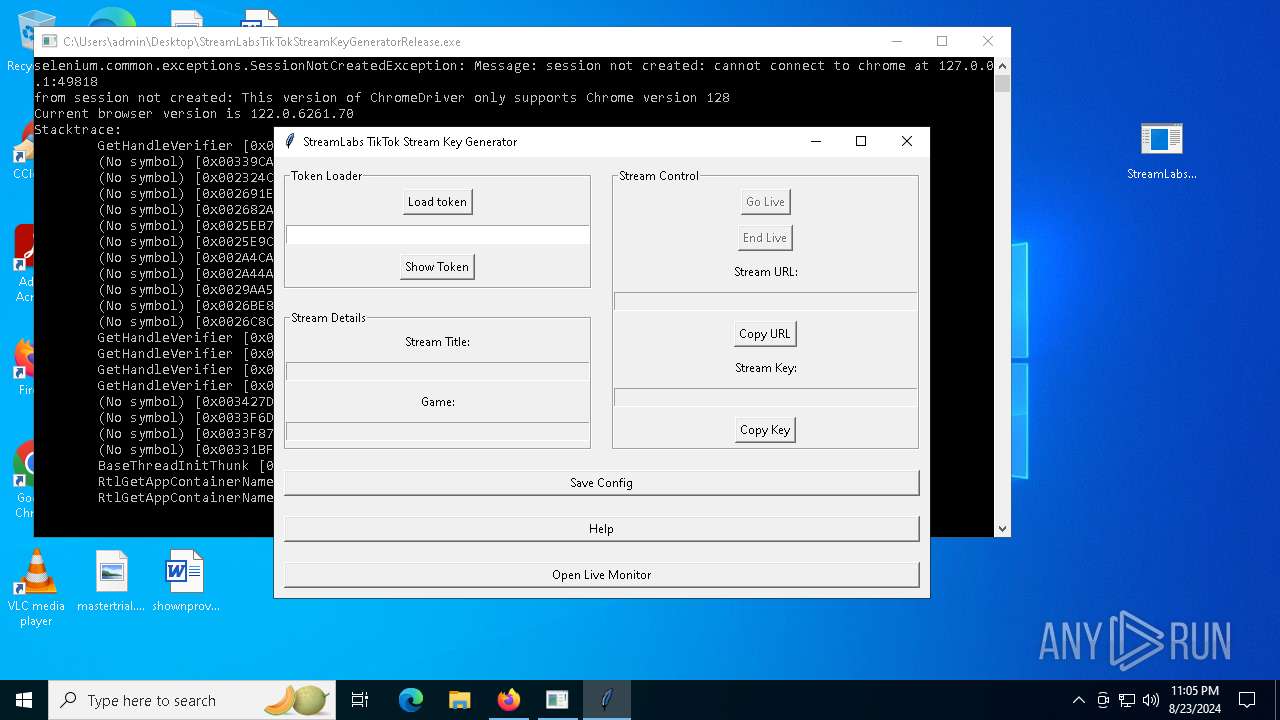Viewport: 1280px width, 720px height.
Task: Open the Windows Start menu
Action: pyautogui.click(x=24, y=700)
